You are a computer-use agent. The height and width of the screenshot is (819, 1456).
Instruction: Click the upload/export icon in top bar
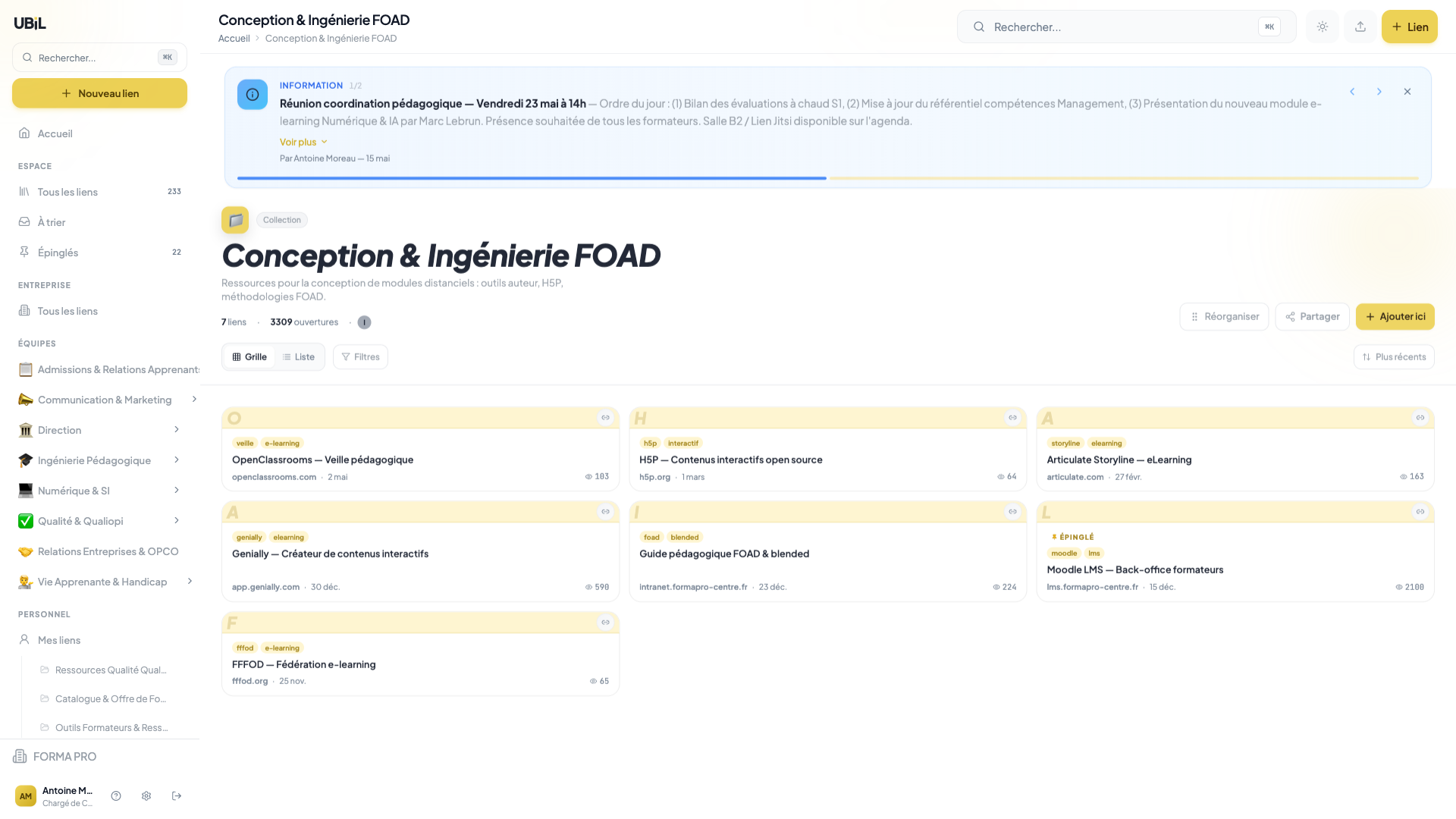1360,27
